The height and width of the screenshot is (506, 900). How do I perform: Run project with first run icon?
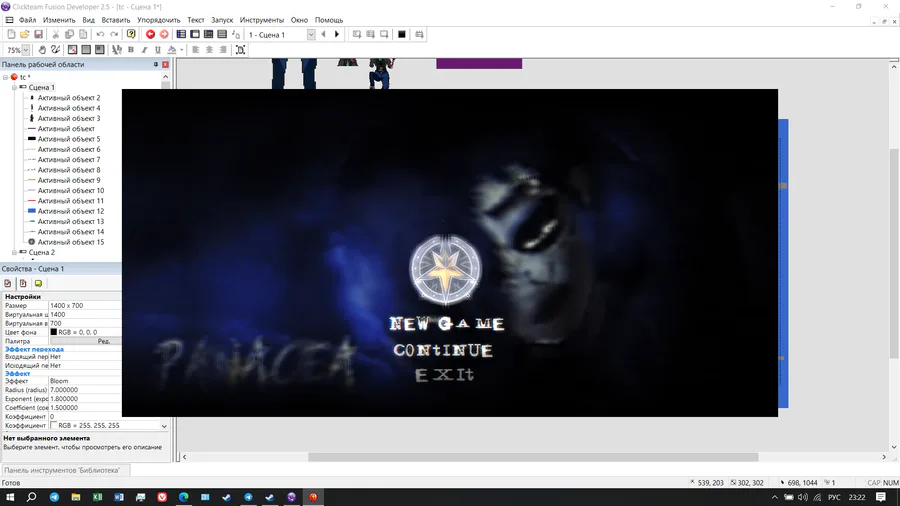coord(357,34)
